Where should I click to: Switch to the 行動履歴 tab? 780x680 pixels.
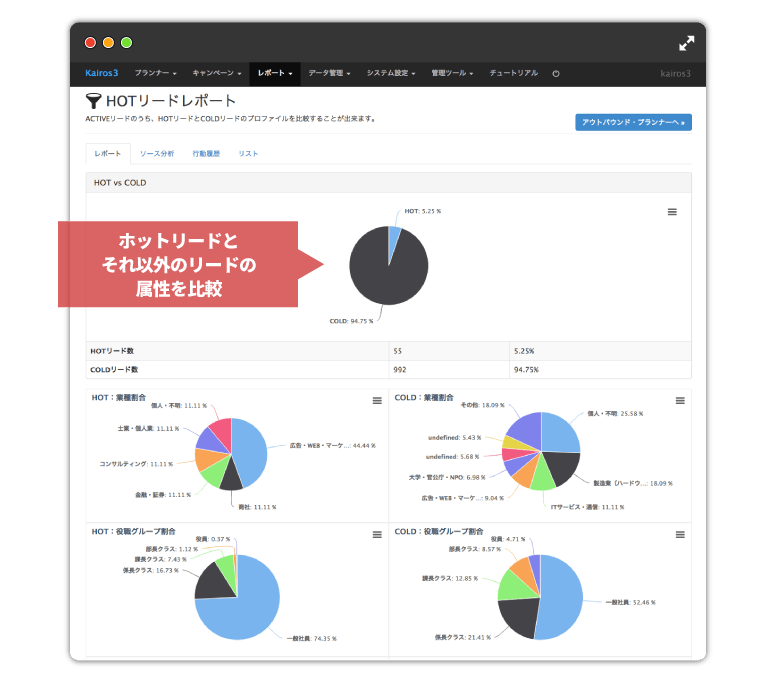(x=206, y=154)
